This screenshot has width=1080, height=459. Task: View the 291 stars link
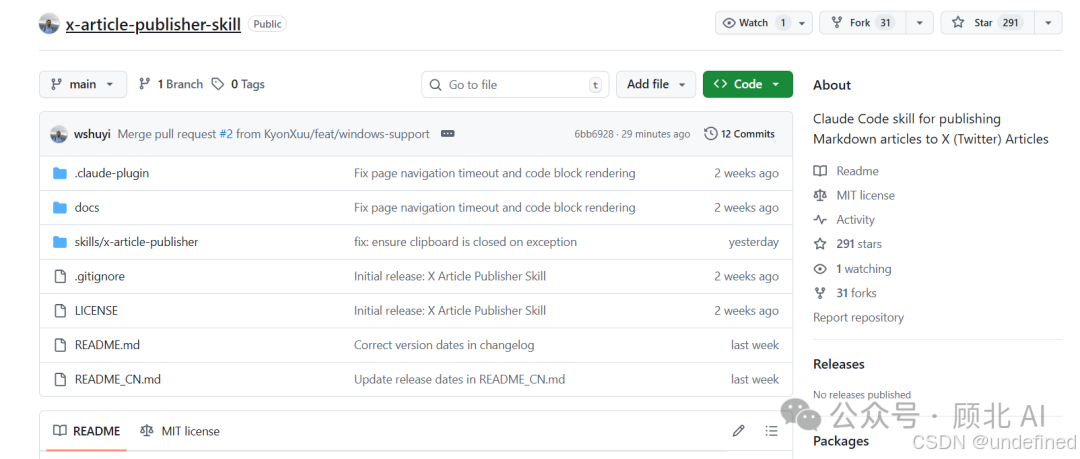(x=859, y=244)
